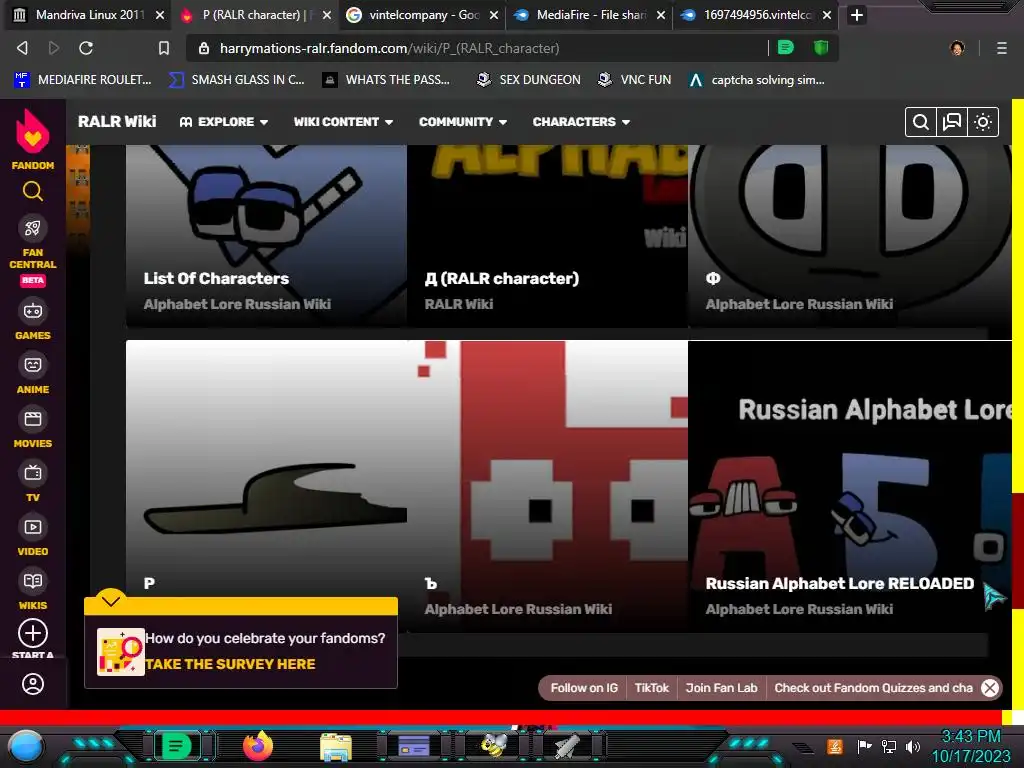Click the RALR Wiki title link
The image size is (1024, 768).
117,122
